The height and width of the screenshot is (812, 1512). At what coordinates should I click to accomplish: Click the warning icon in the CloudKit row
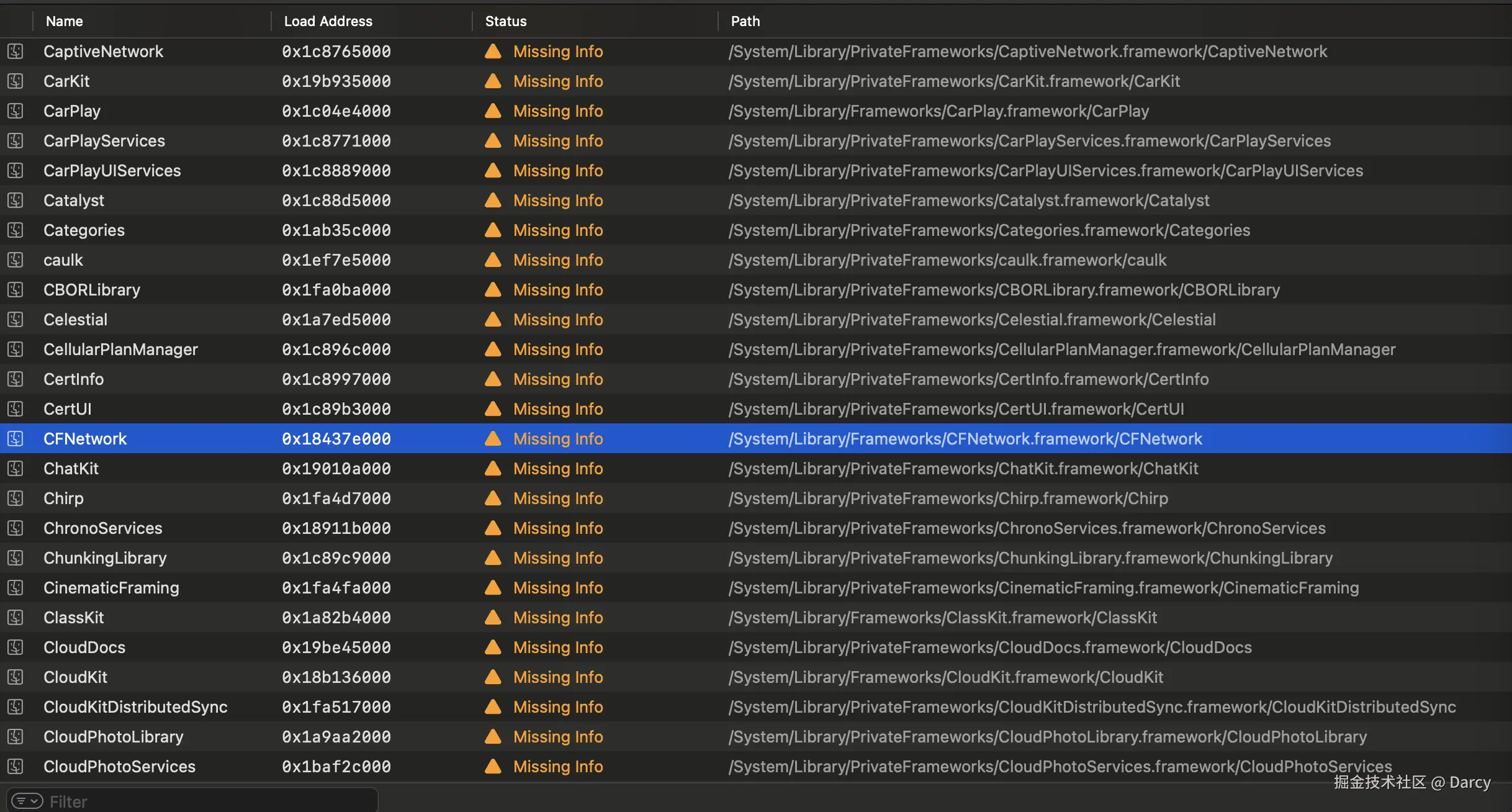click(493, 677)
